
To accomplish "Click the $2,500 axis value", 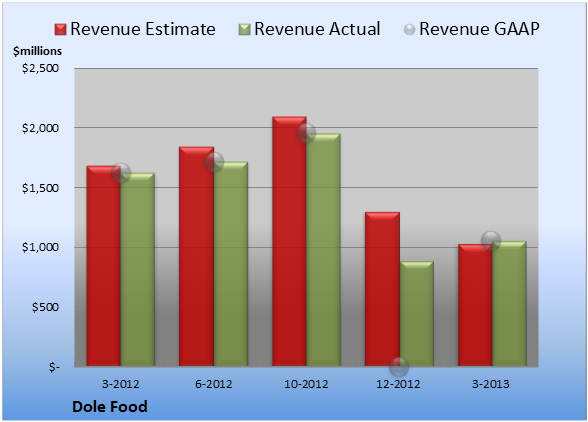I will click(40, 68).
